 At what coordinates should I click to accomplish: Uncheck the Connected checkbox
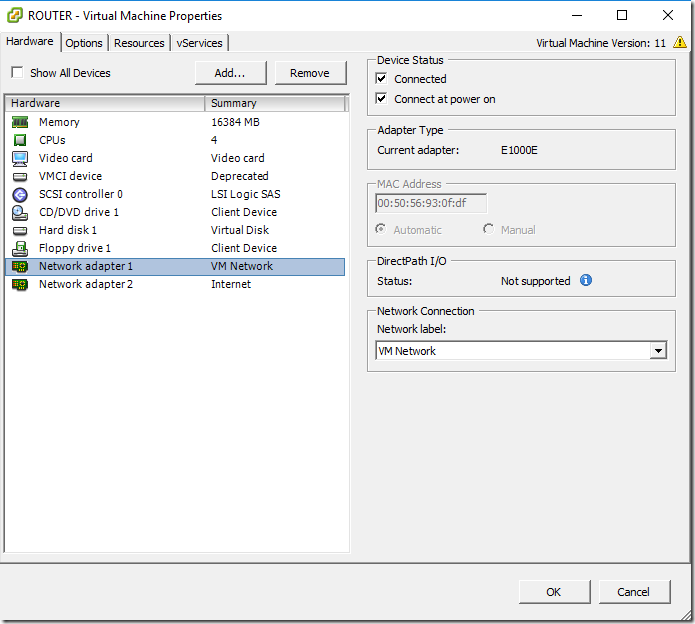381,78
